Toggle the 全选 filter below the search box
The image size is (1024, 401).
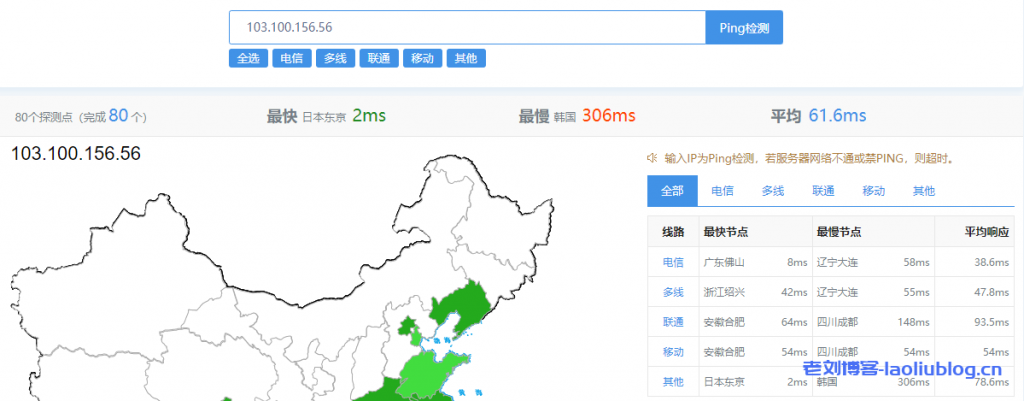[247, 58]
